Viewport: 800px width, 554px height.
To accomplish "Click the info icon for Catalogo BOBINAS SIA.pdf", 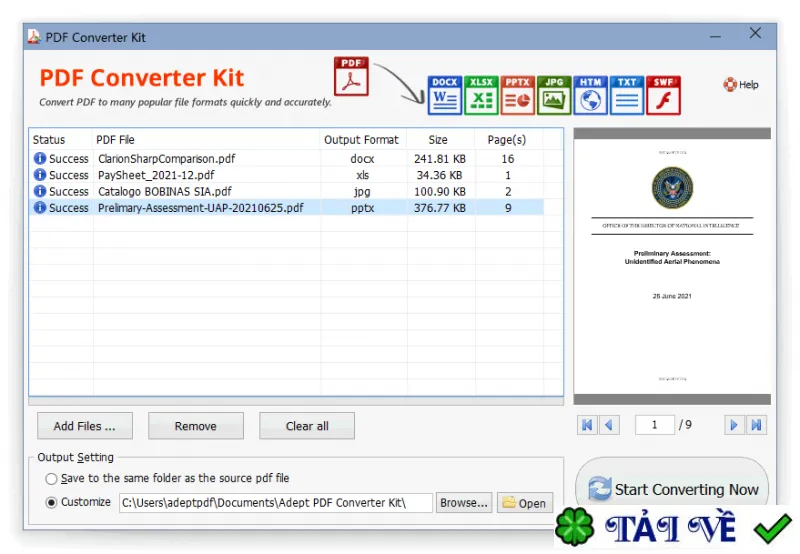I will pos(40,191).
